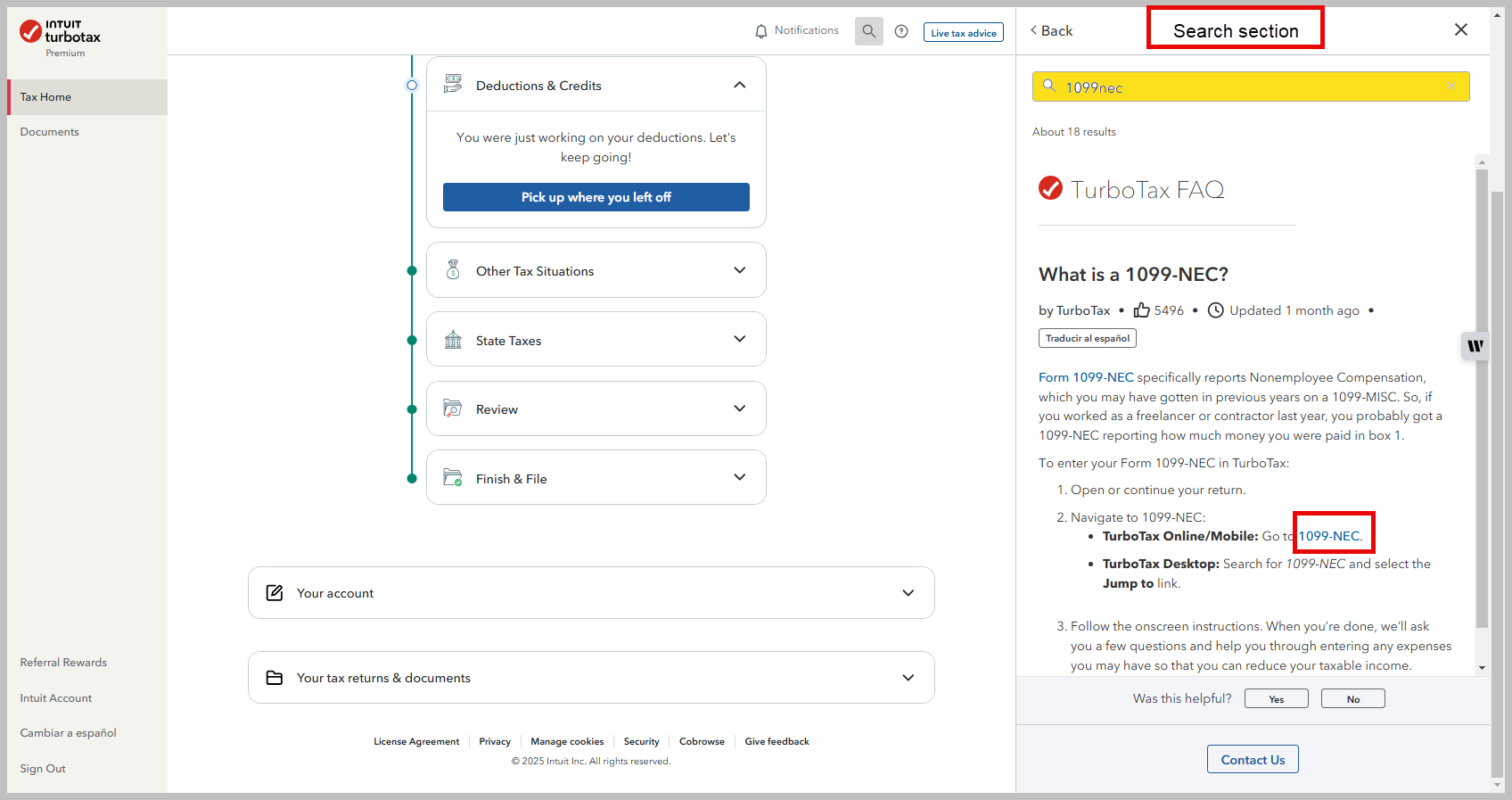Expand the State Taxes section
Image resolution: width=1512 pixels, height=800 pixels.
tap(739, 339)
